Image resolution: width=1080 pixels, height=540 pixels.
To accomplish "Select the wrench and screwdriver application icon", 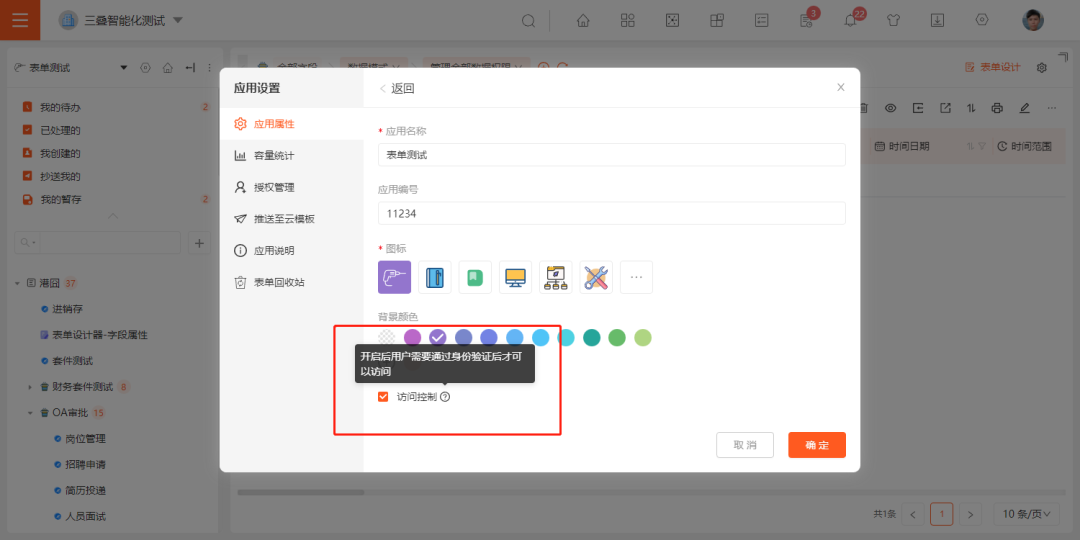I will [x=596, y=277].
